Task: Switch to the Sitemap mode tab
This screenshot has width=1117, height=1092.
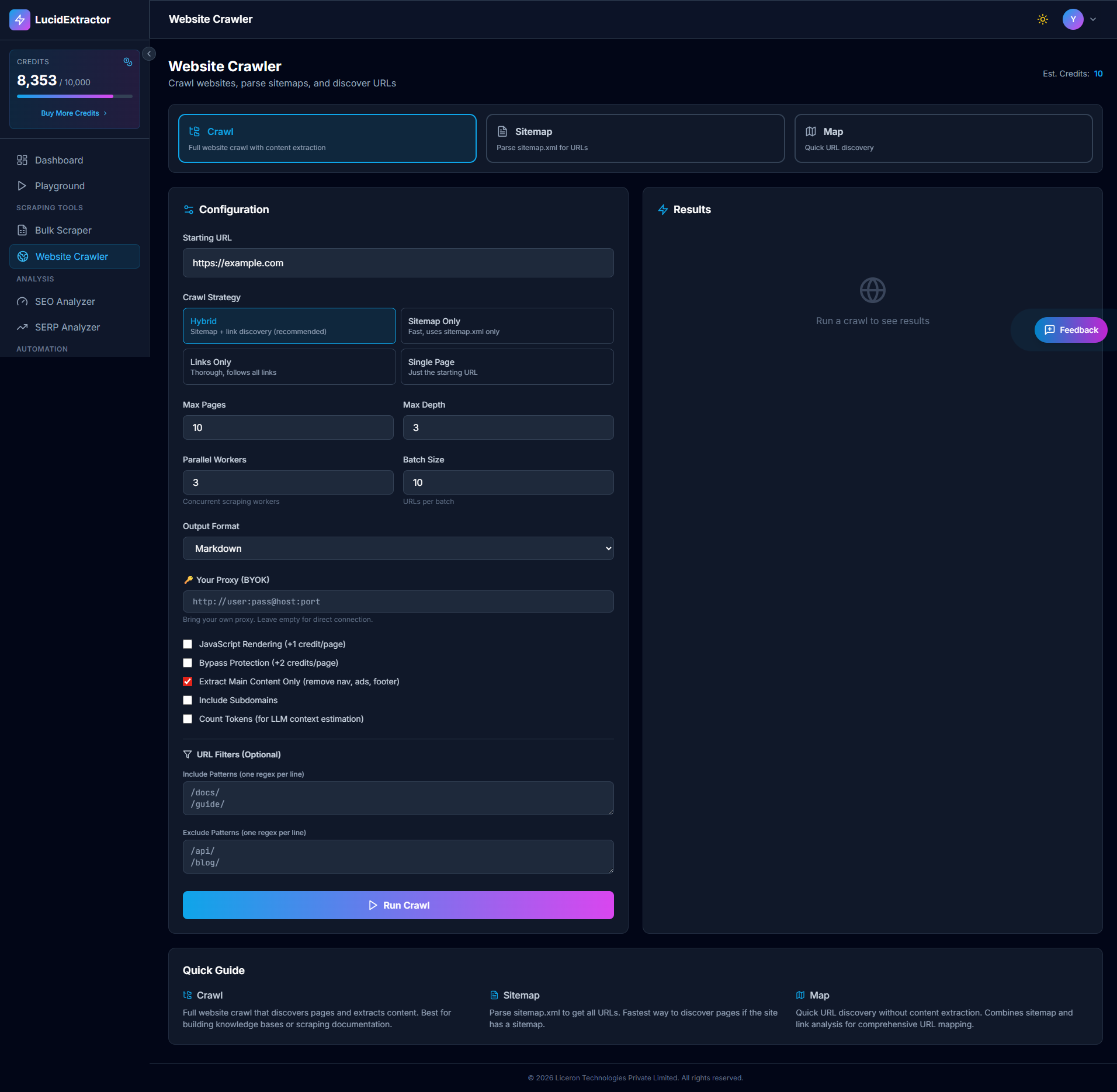Action: [634, 138]
